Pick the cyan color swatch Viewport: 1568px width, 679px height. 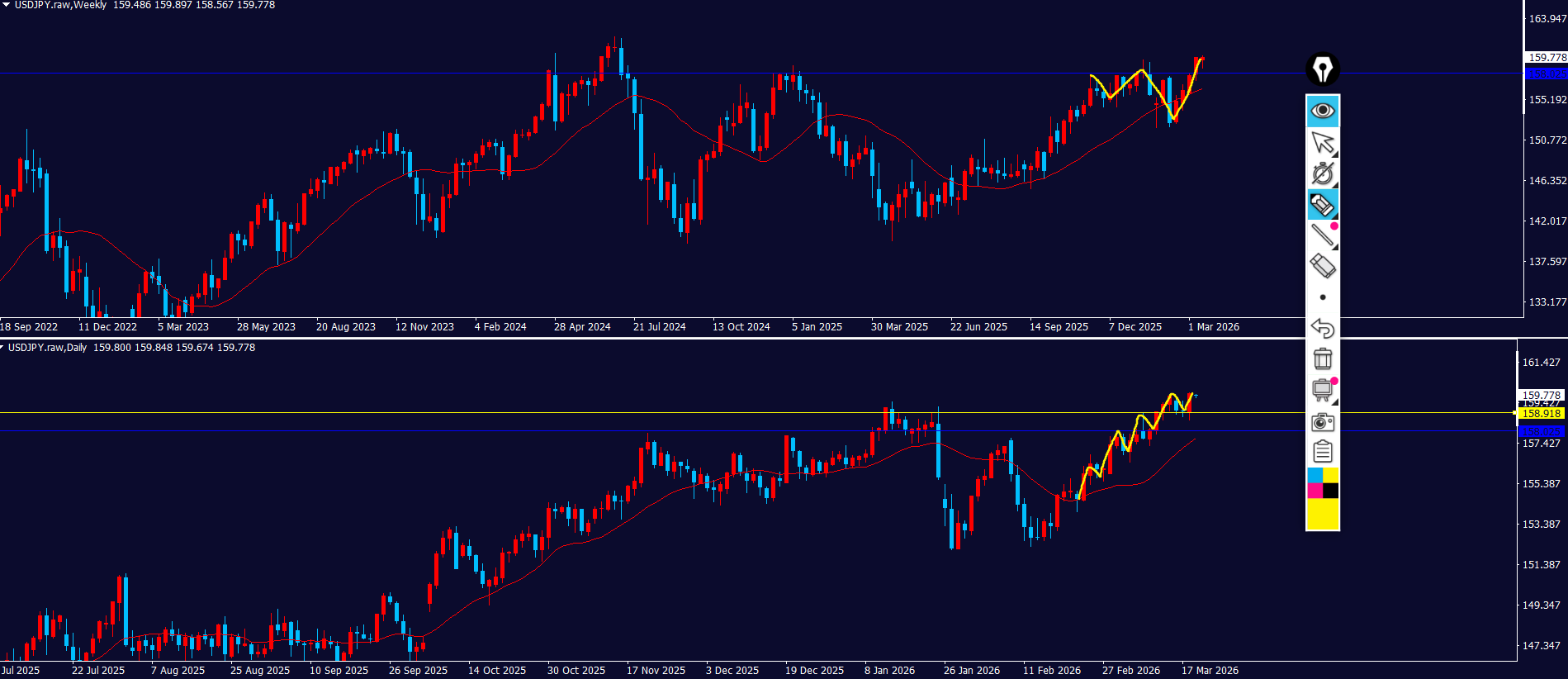click(1315, 475)
